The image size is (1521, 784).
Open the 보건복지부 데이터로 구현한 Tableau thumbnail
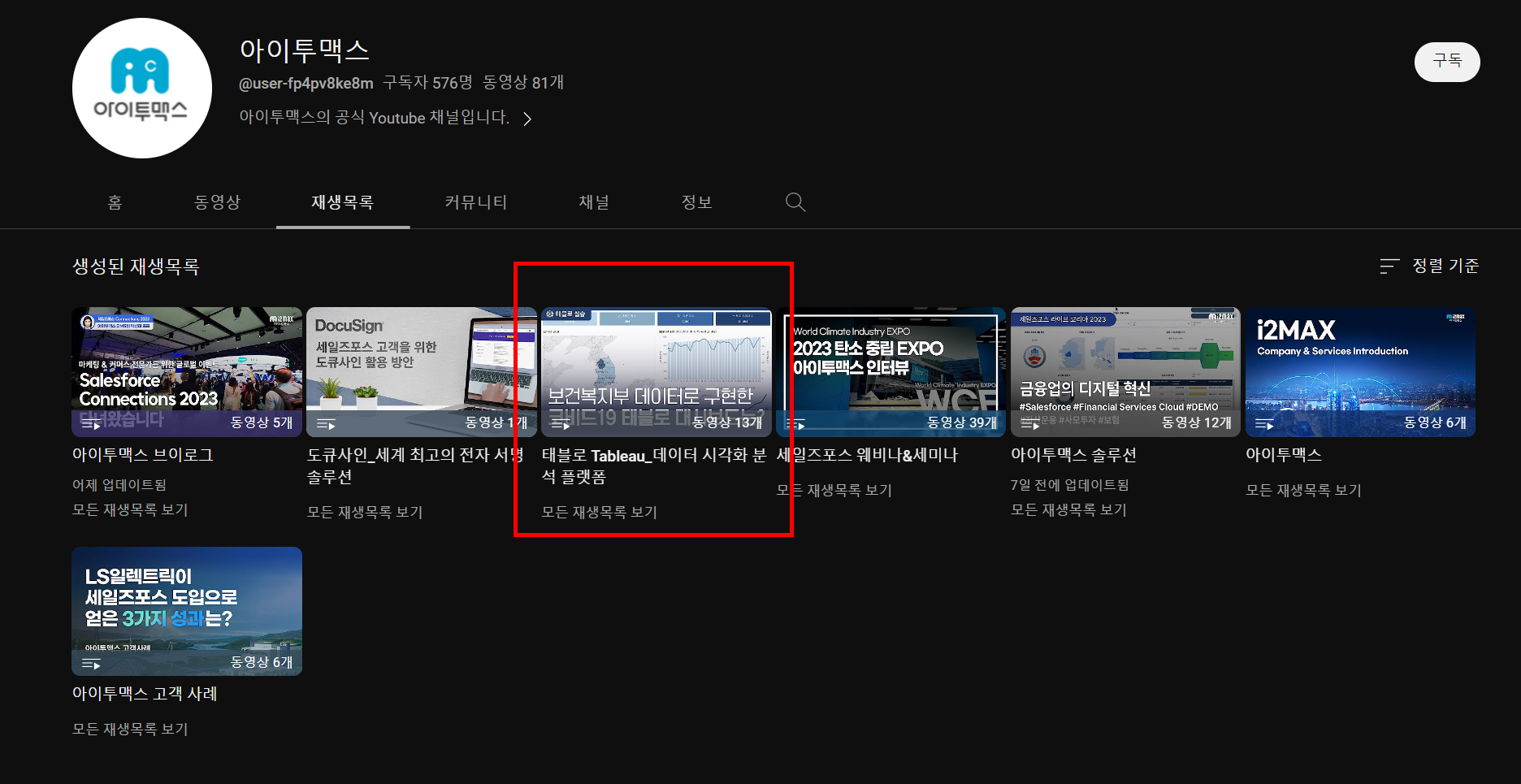[656, 371]
